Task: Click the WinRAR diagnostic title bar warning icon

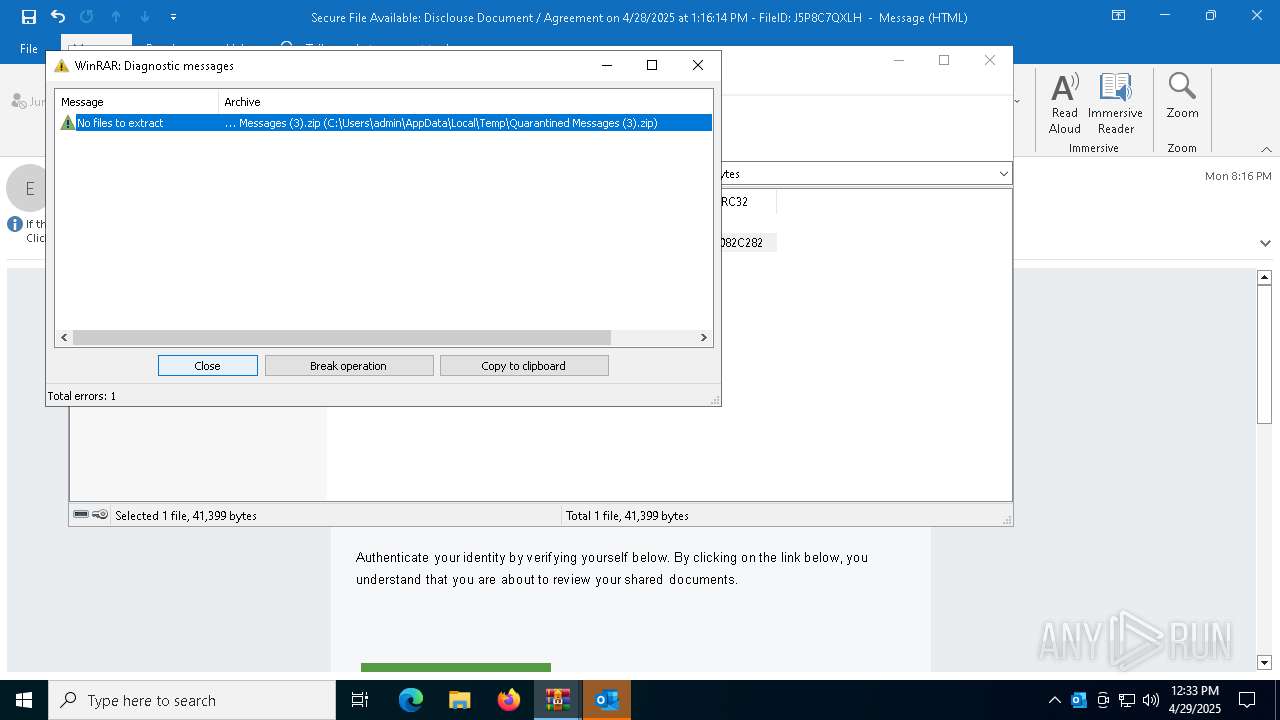Action: pyautogui.click(x=62, y=66)
